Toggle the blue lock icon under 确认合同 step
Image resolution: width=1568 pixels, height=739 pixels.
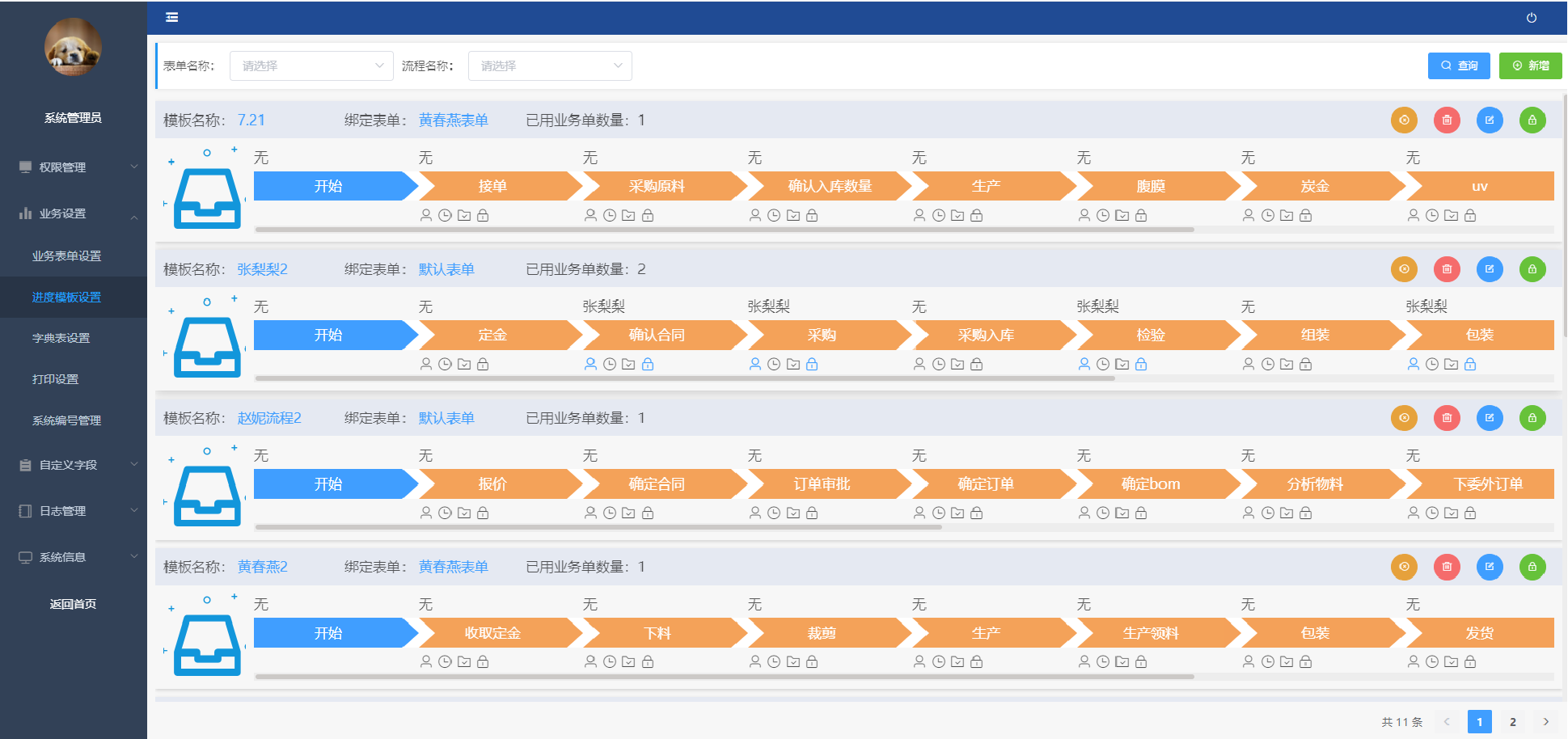tap(648, 365)
